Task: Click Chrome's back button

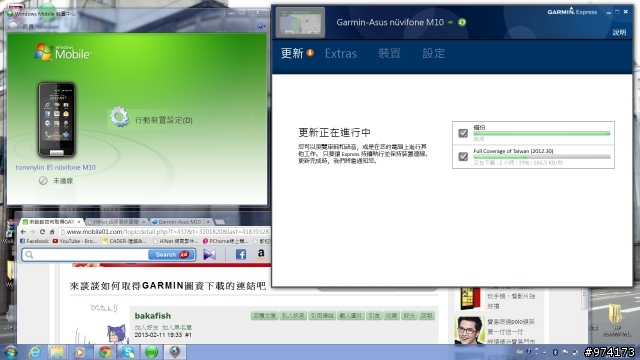Action: (x=23, y=231)
